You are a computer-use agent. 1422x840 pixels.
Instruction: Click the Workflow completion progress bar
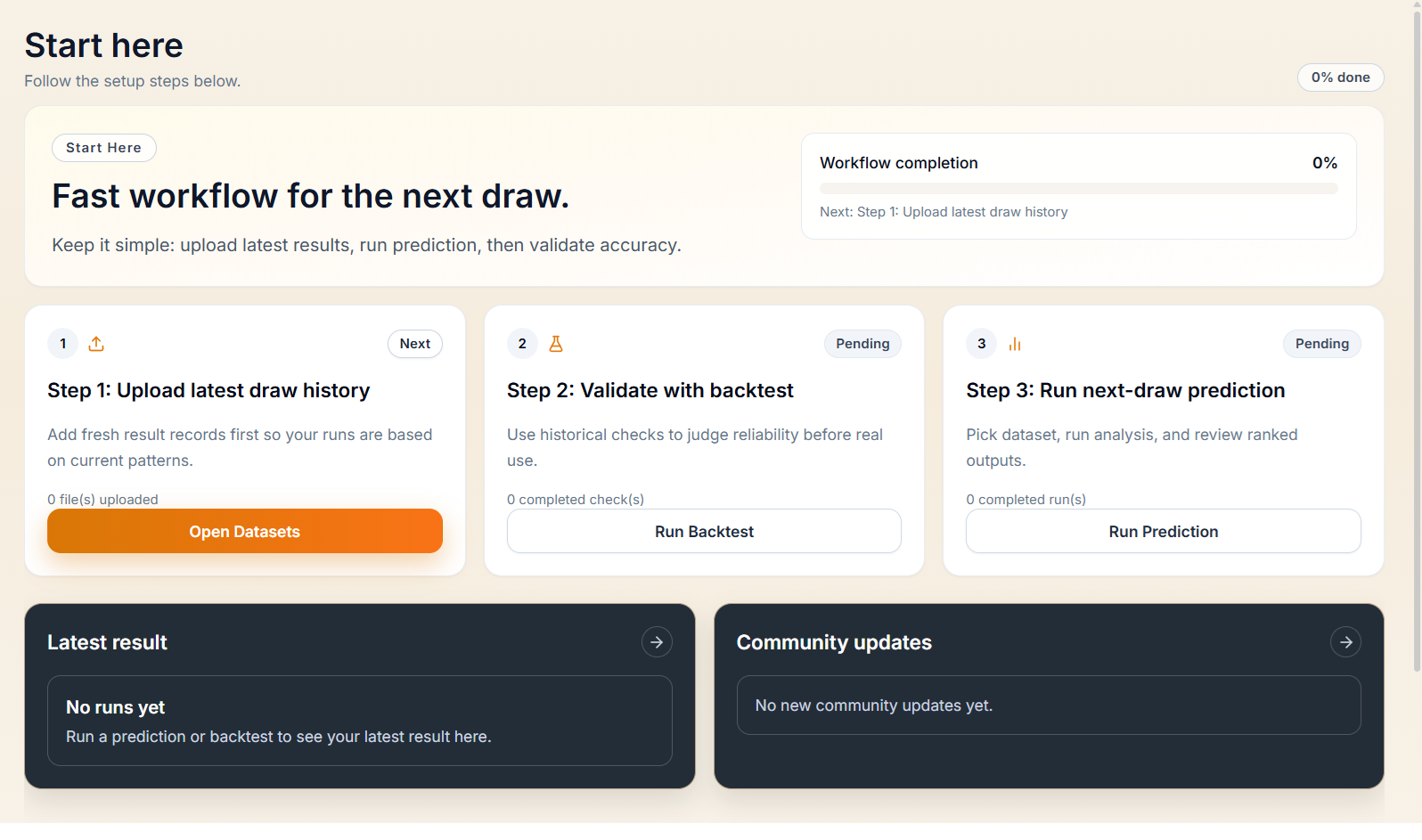click(1078, 189)
